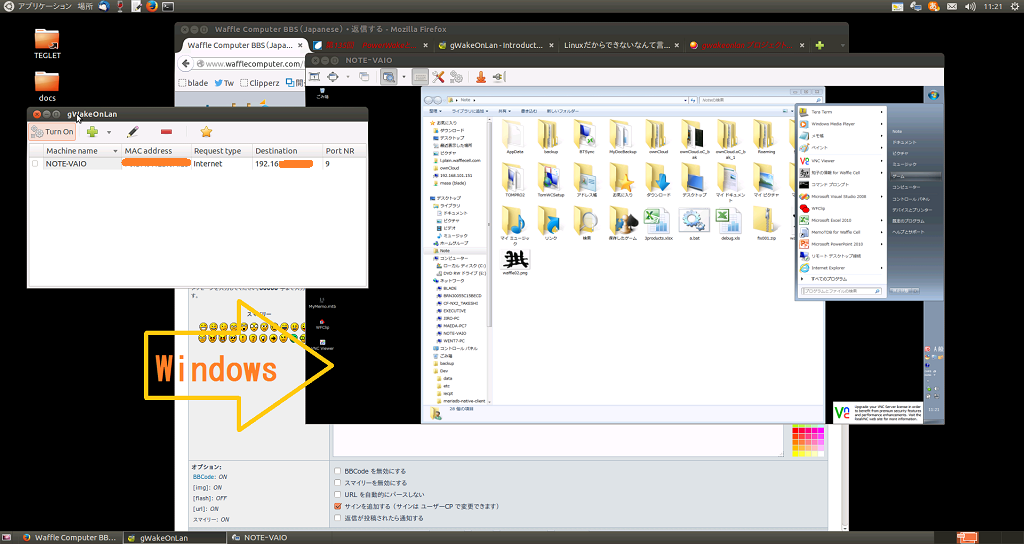Click the Turn On button in gWakeOnLan
The height and width of the screenshot is (544, 1024).
(x=52, y=132)
